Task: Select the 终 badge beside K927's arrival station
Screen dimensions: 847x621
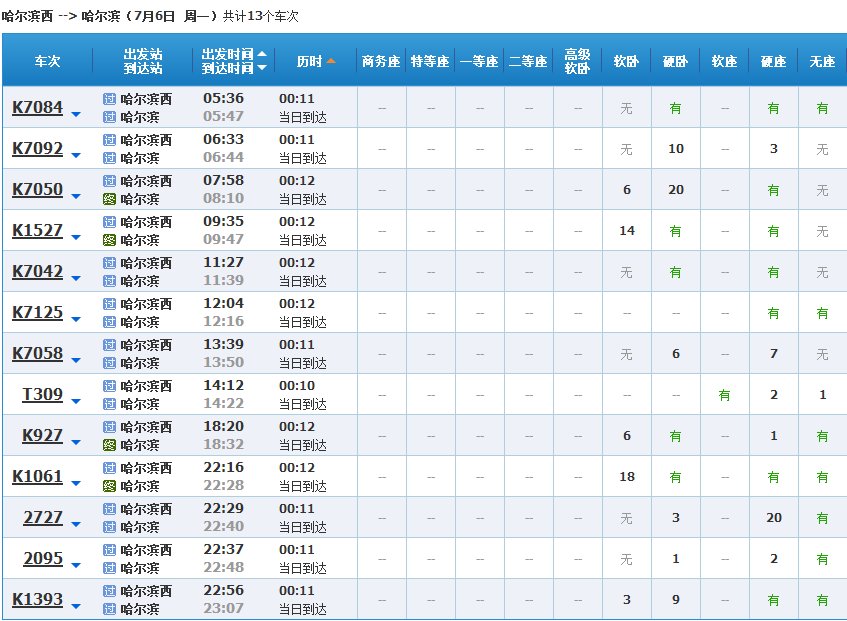Action: pos(108,442)
